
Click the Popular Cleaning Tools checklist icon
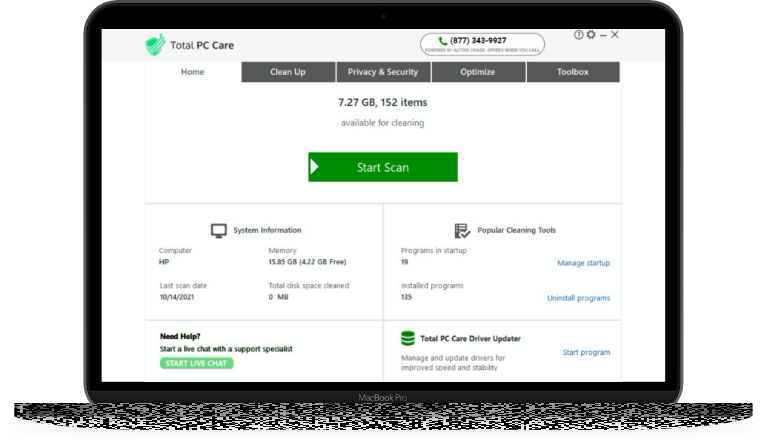[462, 230]
